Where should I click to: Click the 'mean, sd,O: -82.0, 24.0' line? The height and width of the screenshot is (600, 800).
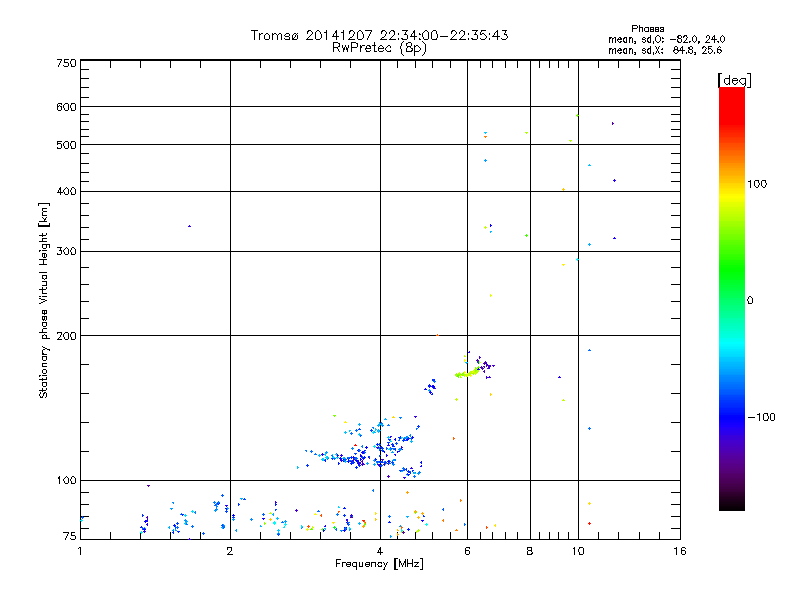click(x=666, y=40)
